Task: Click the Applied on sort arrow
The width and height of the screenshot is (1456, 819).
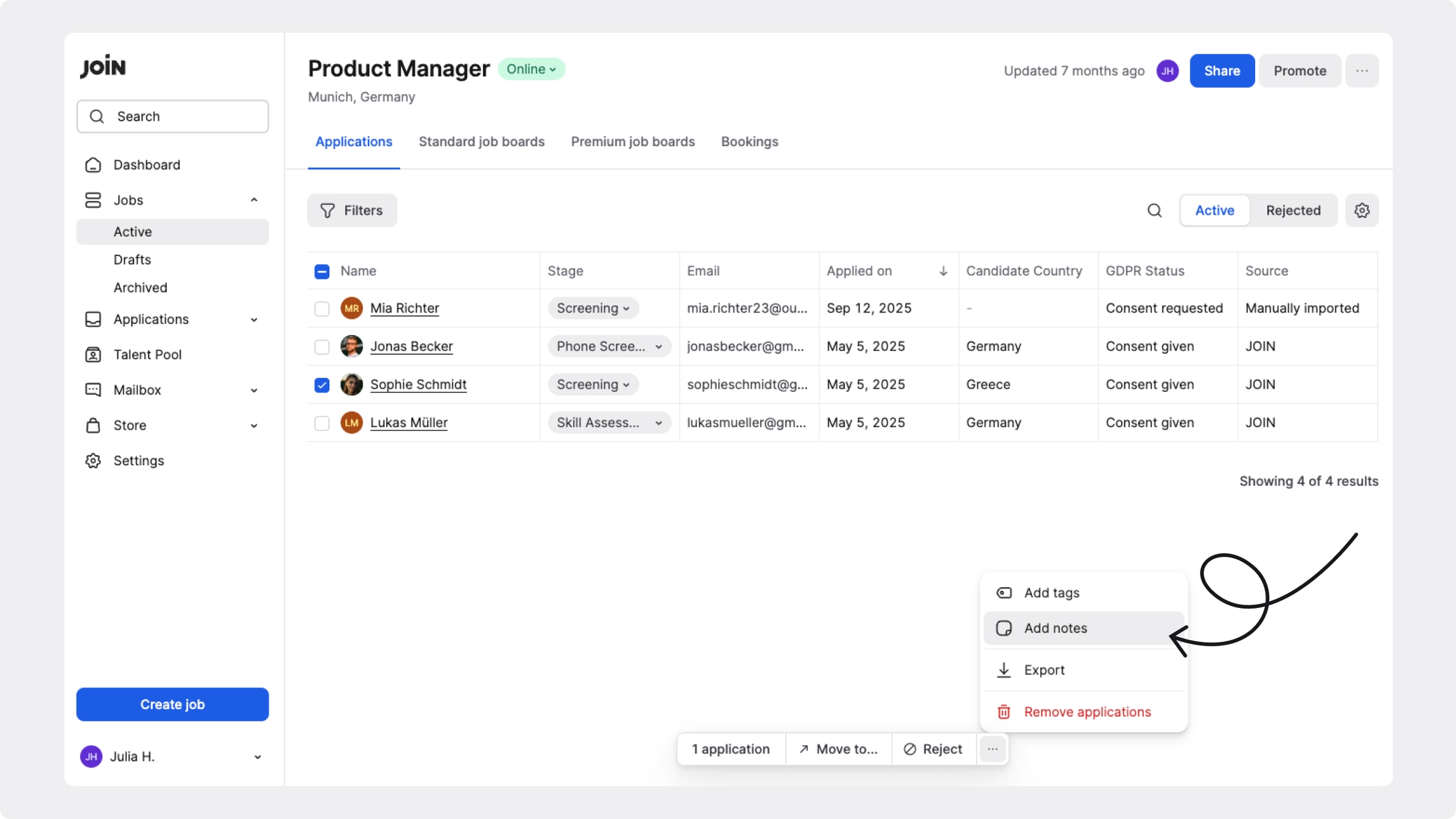Action: pos(943,271)
